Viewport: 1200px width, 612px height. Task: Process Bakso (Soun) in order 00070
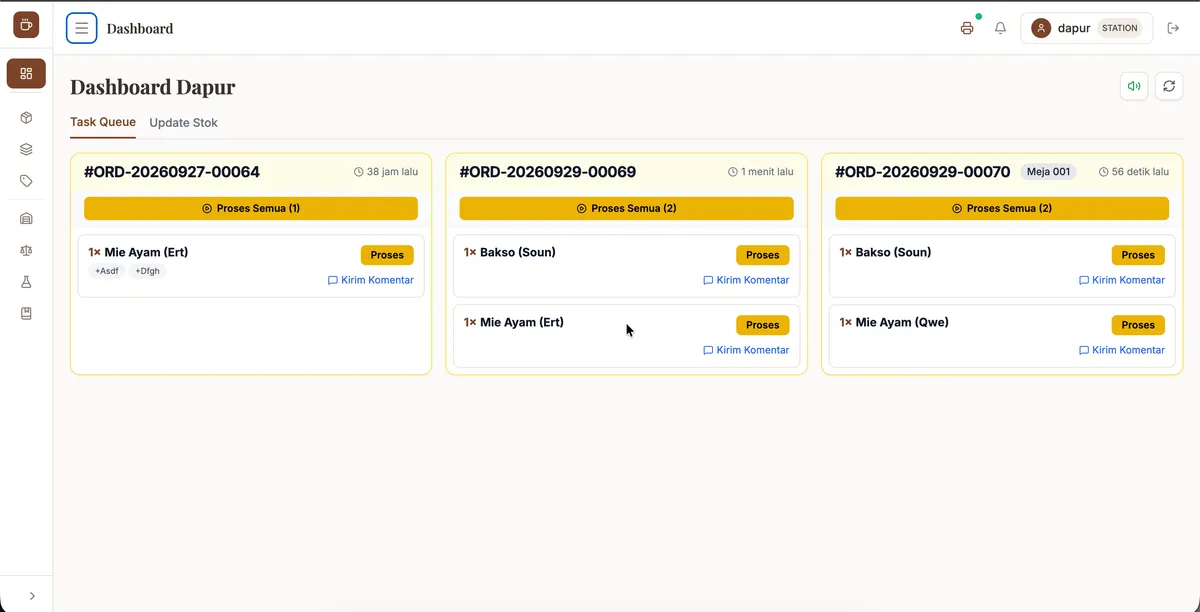pyautogui.click(x=1138, y=255)
